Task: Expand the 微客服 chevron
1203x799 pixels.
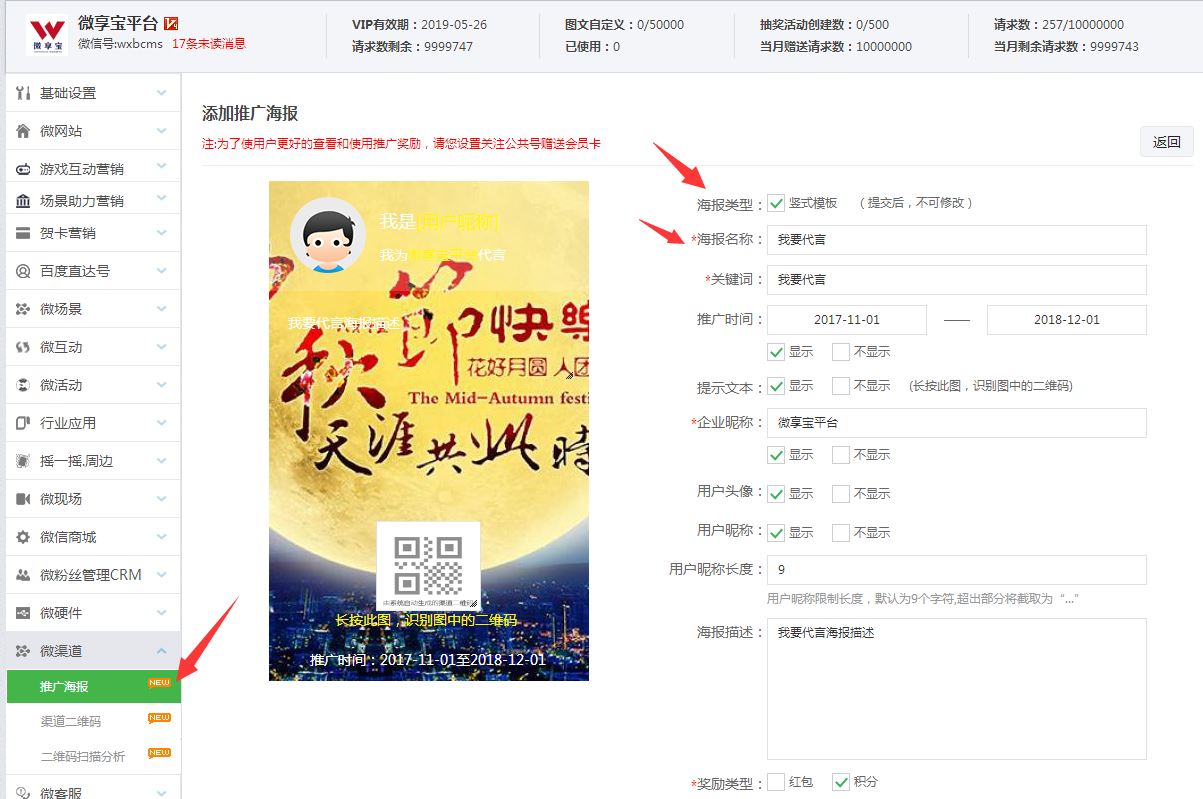Action: click(x=162, y=792)
